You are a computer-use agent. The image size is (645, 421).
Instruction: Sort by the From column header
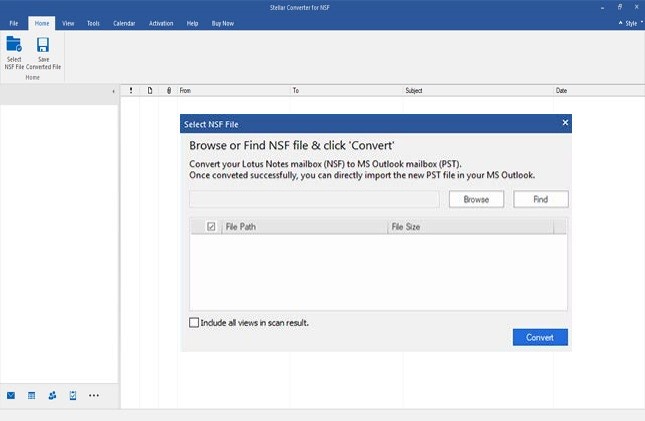[234, 91]
